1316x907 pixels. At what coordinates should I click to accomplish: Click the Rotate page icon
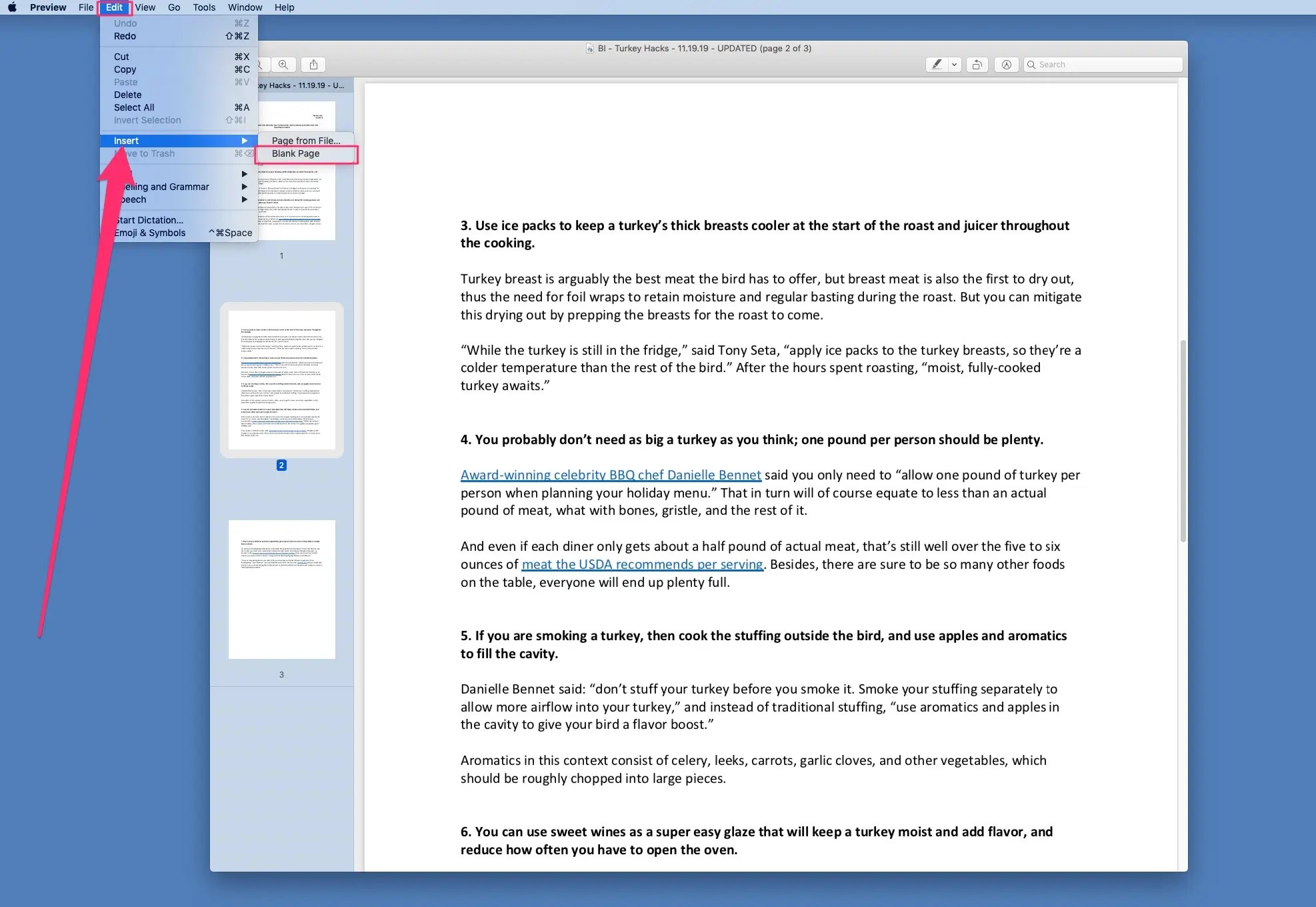977,65
